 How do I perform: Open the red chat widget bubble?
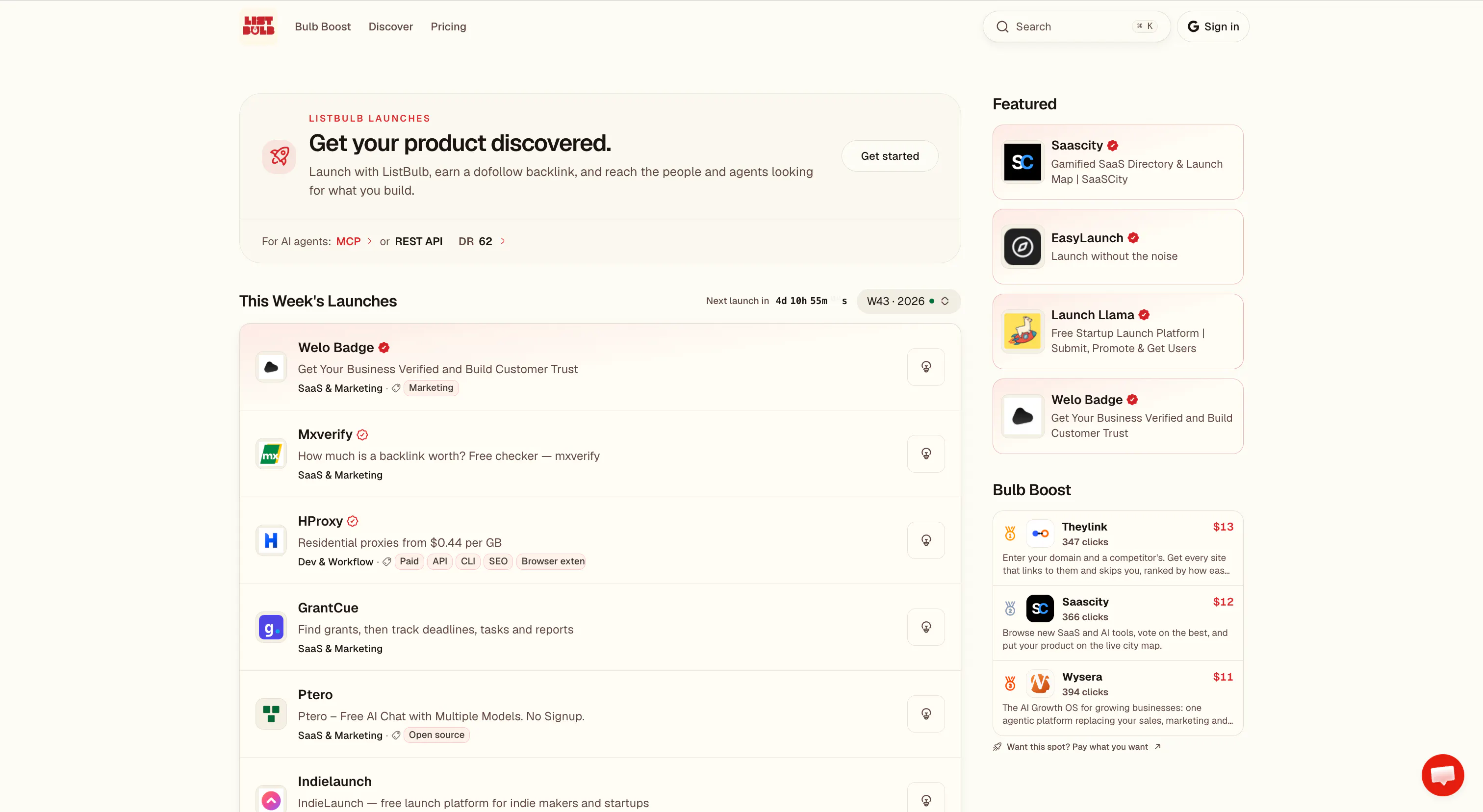(x=1443, y=775)
